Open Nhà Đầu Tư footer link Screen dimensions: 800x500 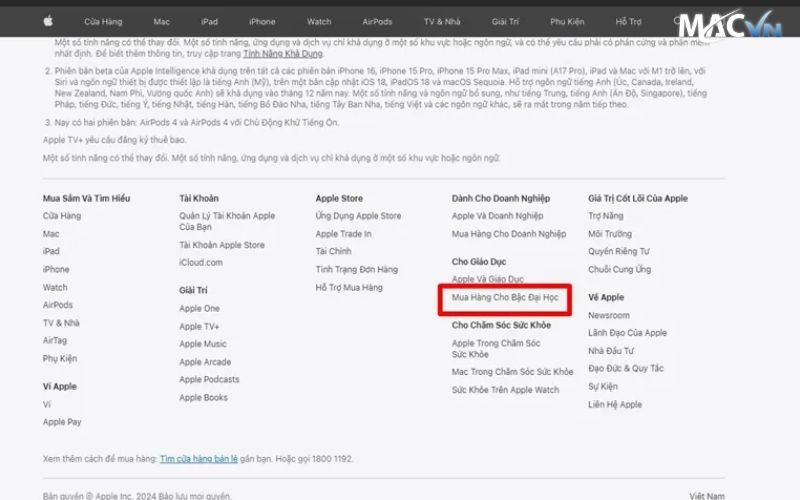pyautogui.click(x=611, y=351)
